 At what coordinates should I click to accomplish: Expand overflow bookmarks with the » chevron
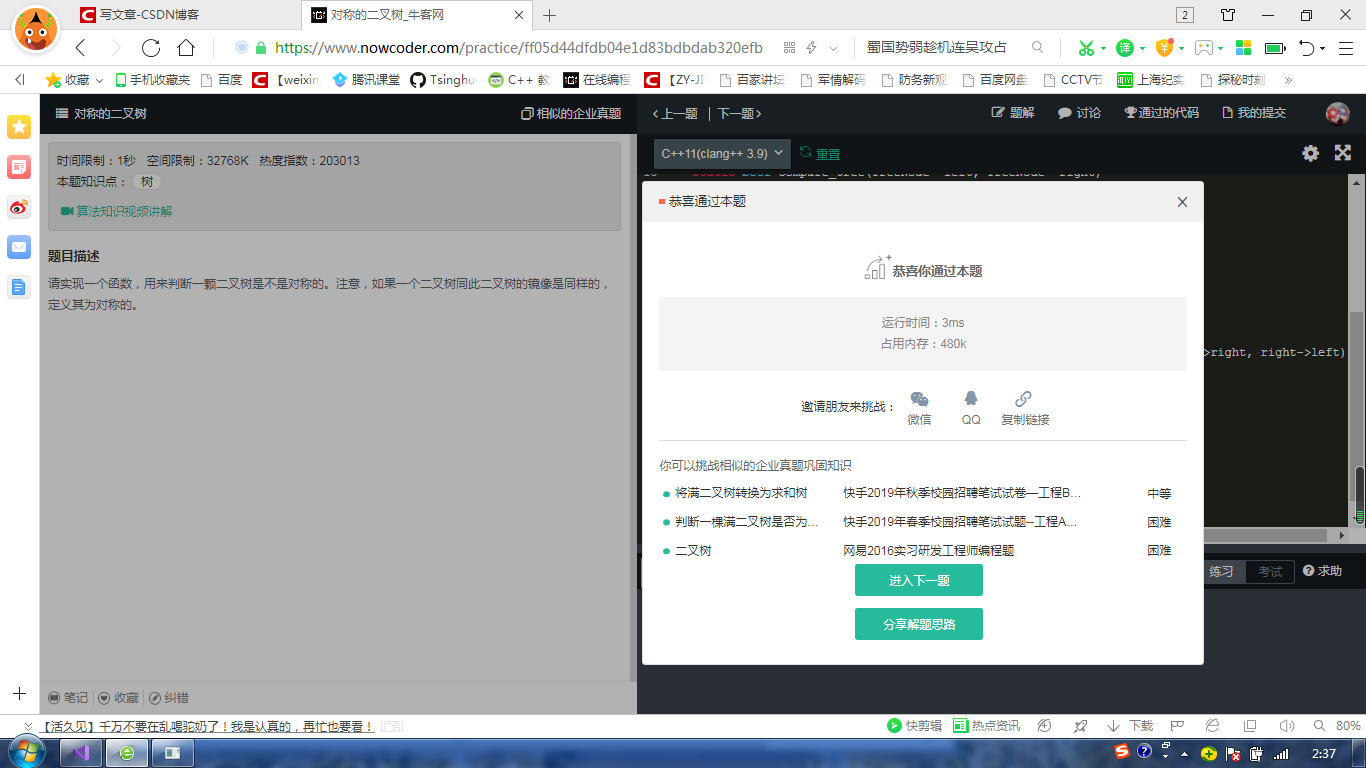click(1288, 79)
